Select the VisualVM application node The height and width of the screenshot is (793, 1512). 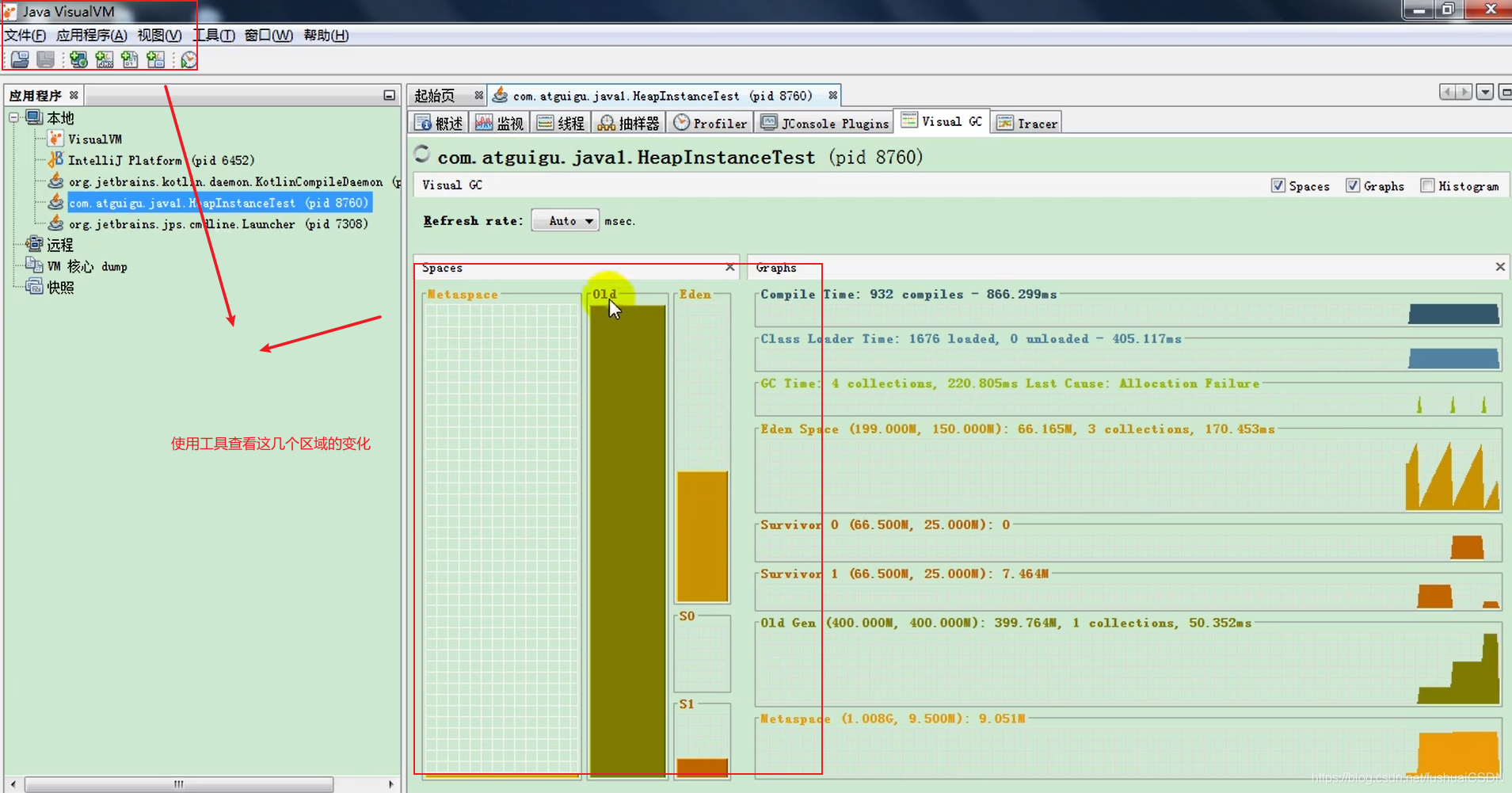pyautogui.click(x=94, y=139)
